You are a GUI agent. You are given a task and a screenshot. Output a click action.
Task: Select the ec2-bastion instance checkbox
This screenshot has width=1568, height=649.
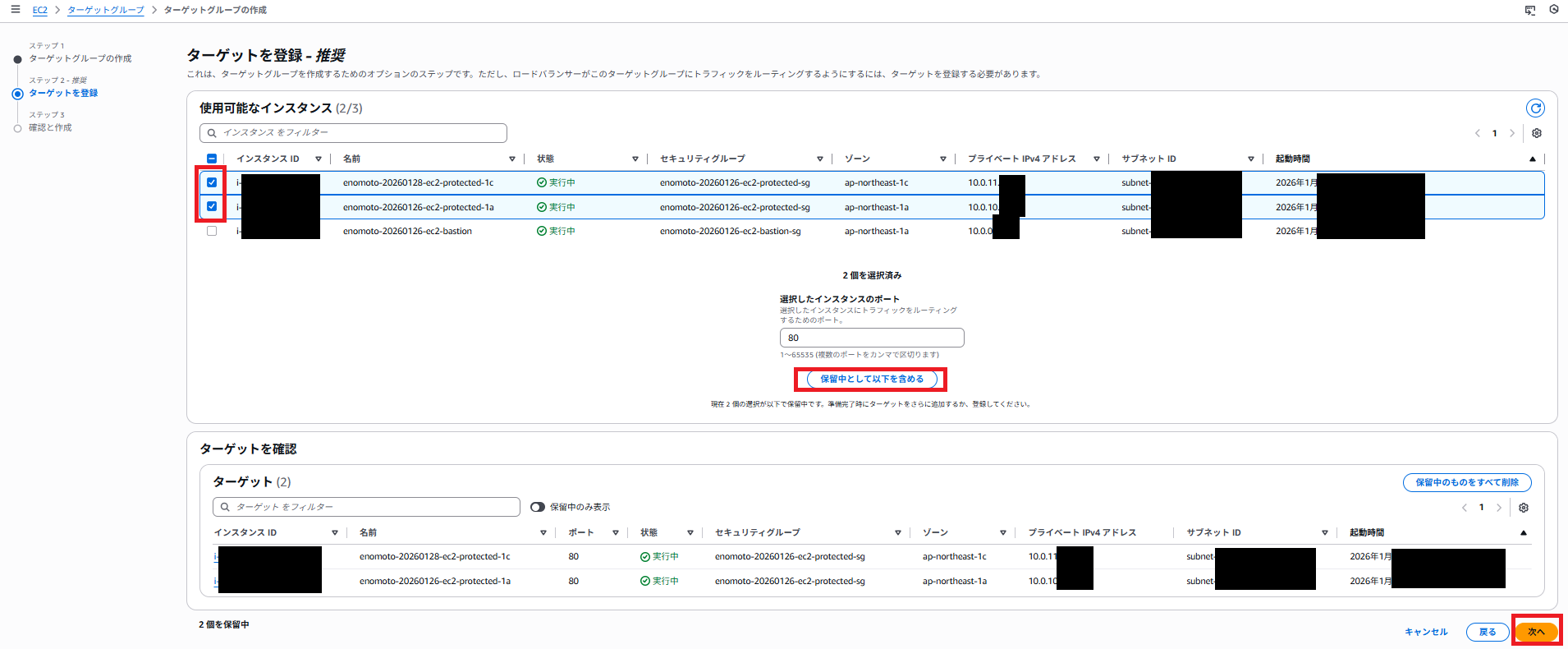pyautogui.click(x=212, y=231)
